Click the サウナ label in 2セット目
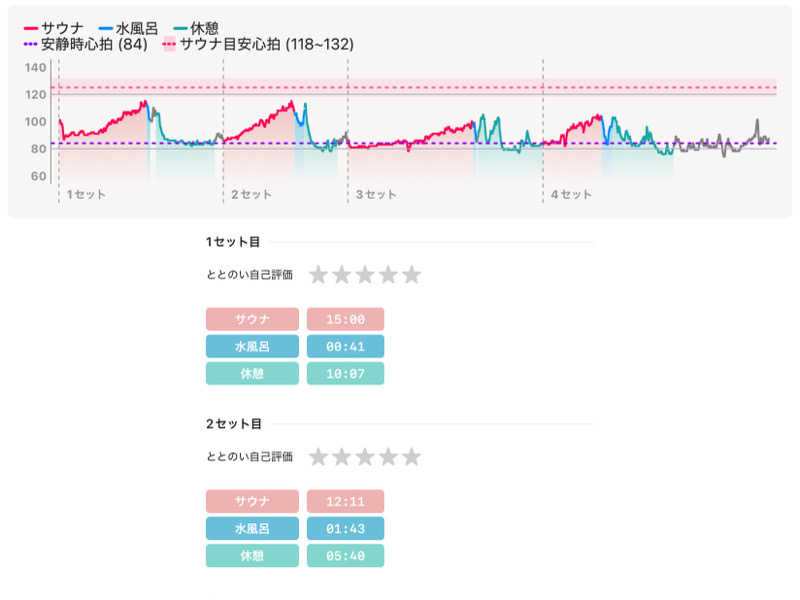The image size is (800, 600). [x=252, y=501]
